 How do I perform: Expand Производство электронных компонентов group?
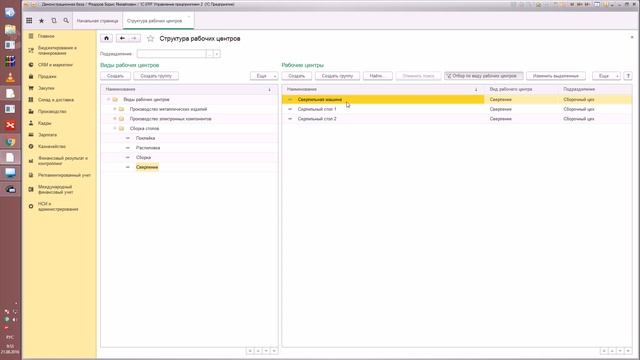click(x=115, y=119)
